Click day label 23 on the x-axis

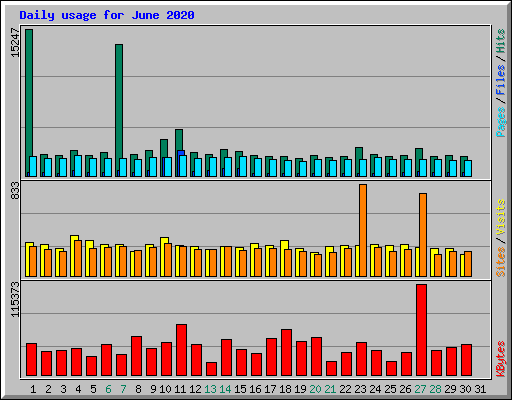click(360, 389)
